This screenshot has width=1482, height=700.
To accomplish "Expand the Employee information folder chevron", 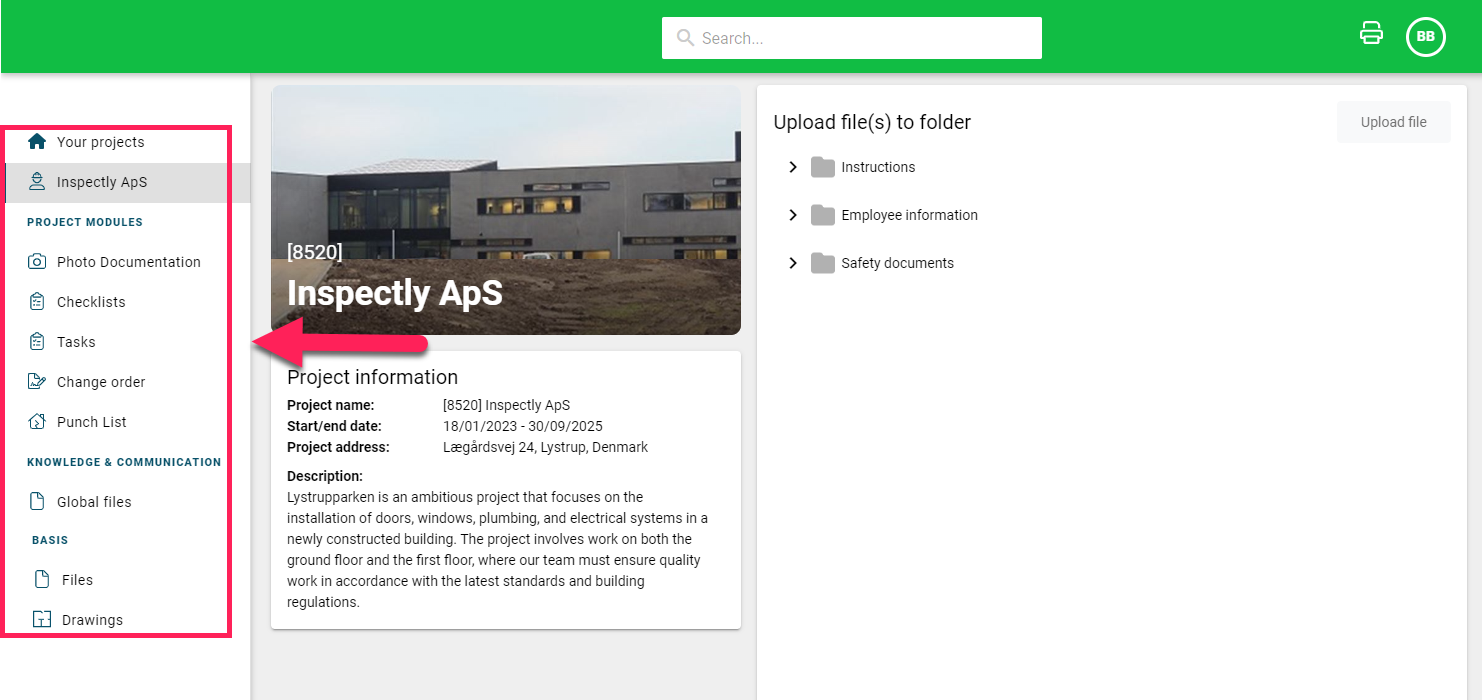I will pos(793,215).
